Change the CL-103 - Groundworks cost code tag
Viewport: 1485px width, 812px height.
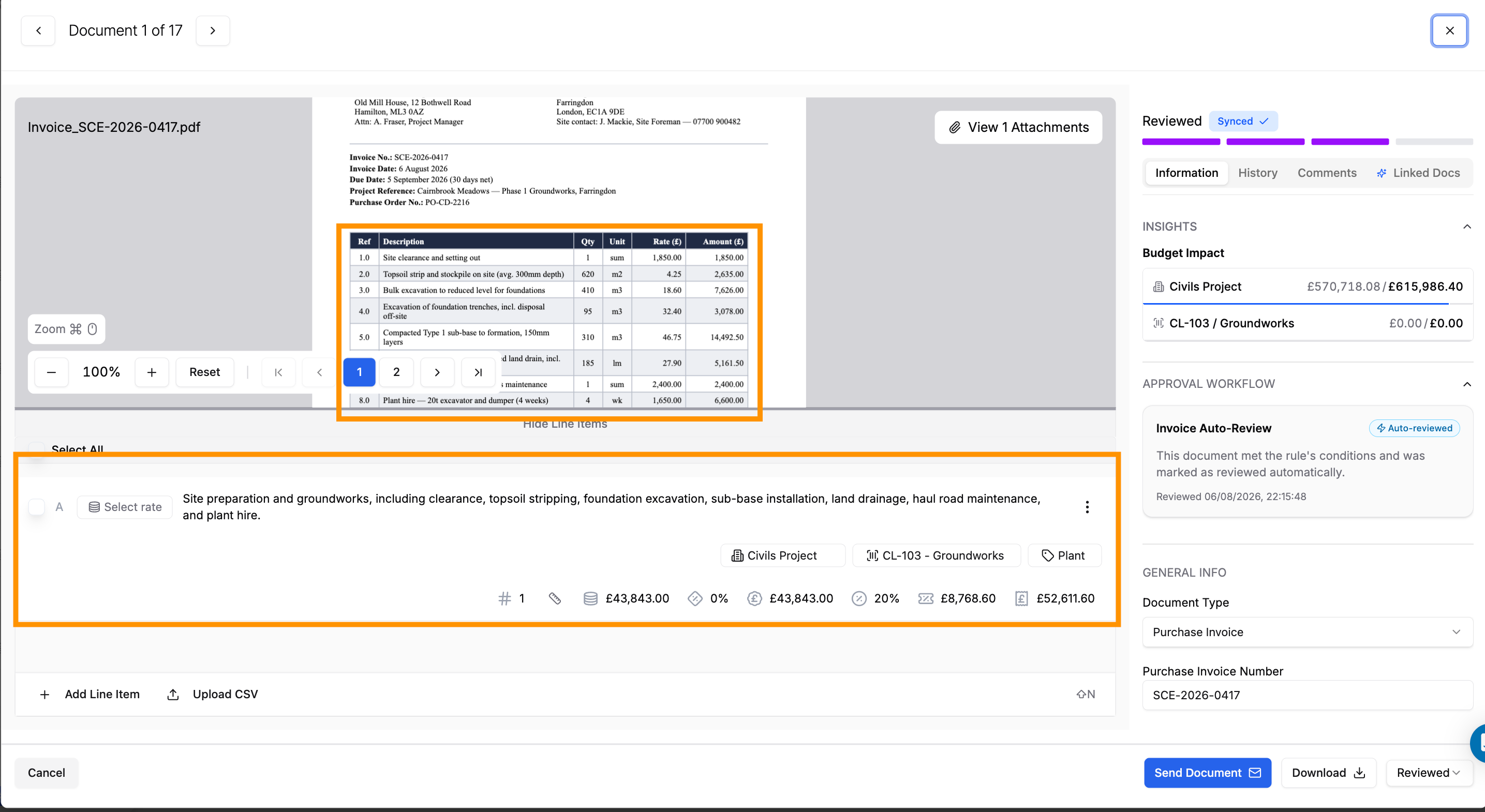click(x=936, y=555)
